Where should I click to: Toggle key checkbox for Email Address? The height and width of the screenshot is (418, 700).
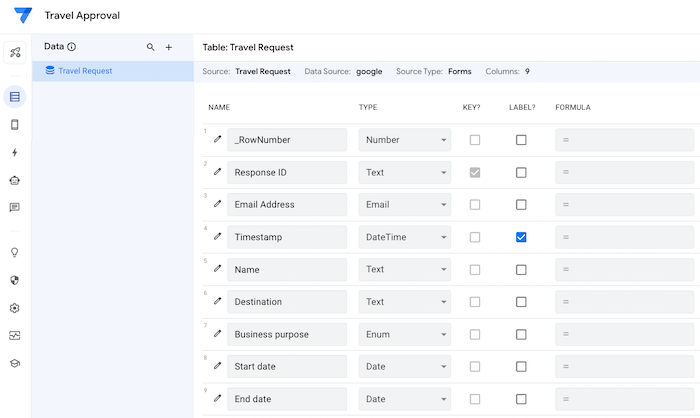[x=475, y=204]
